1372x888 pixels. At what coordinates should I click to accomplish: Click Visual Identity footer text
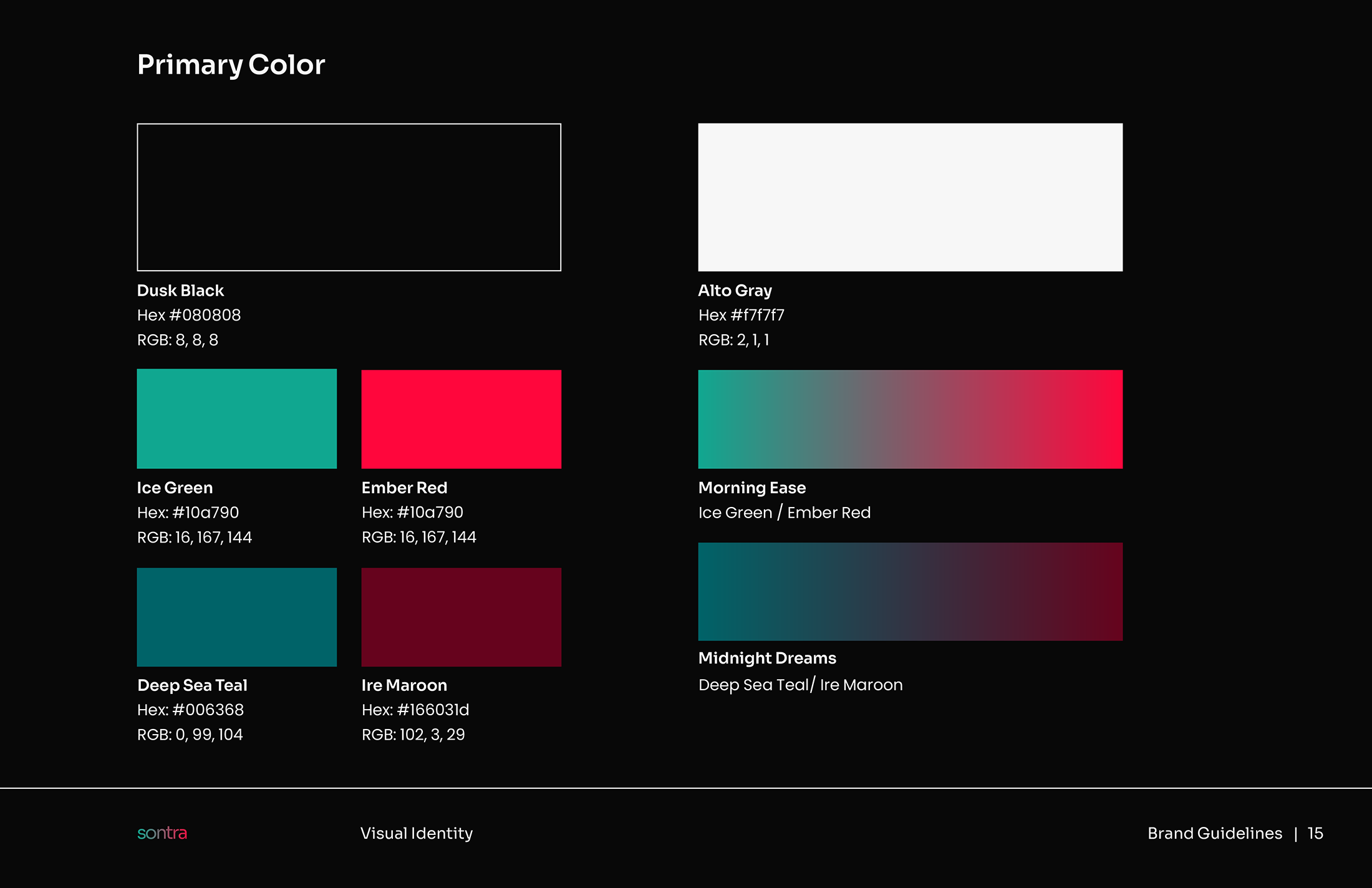tap(417, 833)
